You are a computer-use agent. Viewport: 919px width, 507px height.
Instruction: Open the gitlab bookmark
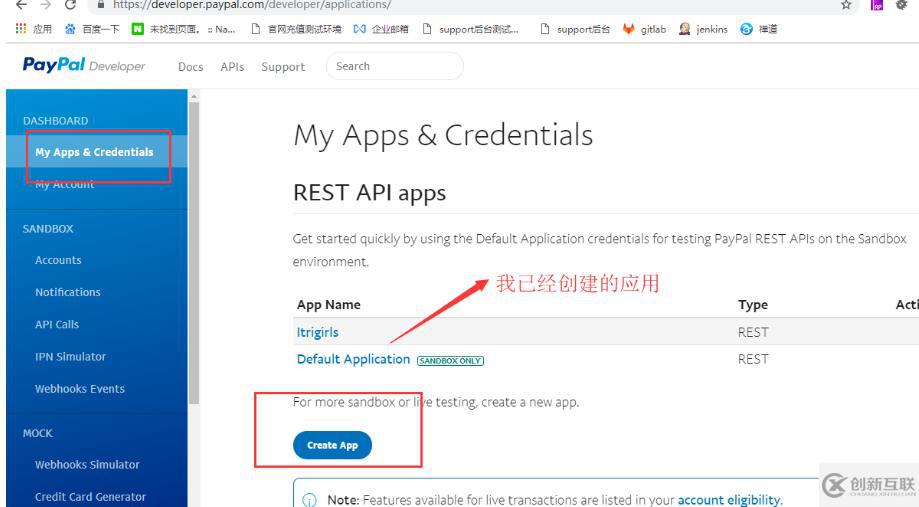(644, 29)
